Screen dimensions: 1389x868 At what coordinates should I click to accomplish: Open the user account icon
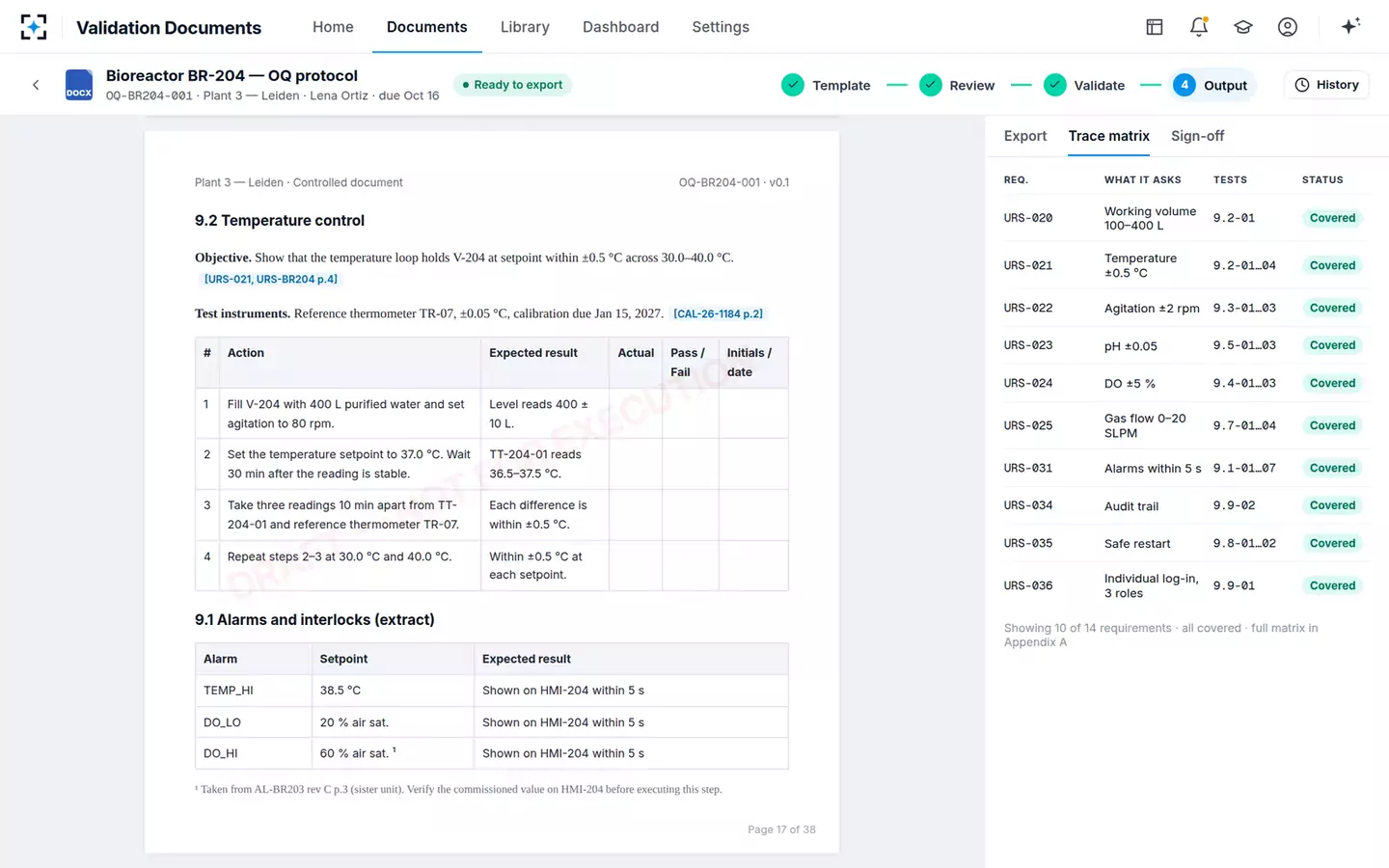[1288, 27]
